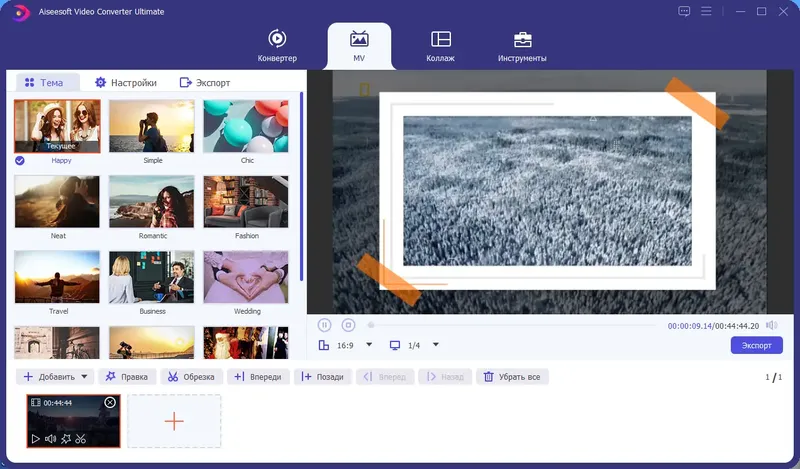Click the Обрезка trim button
Viewport: 800px width, 469px height.
click(191, 377)
